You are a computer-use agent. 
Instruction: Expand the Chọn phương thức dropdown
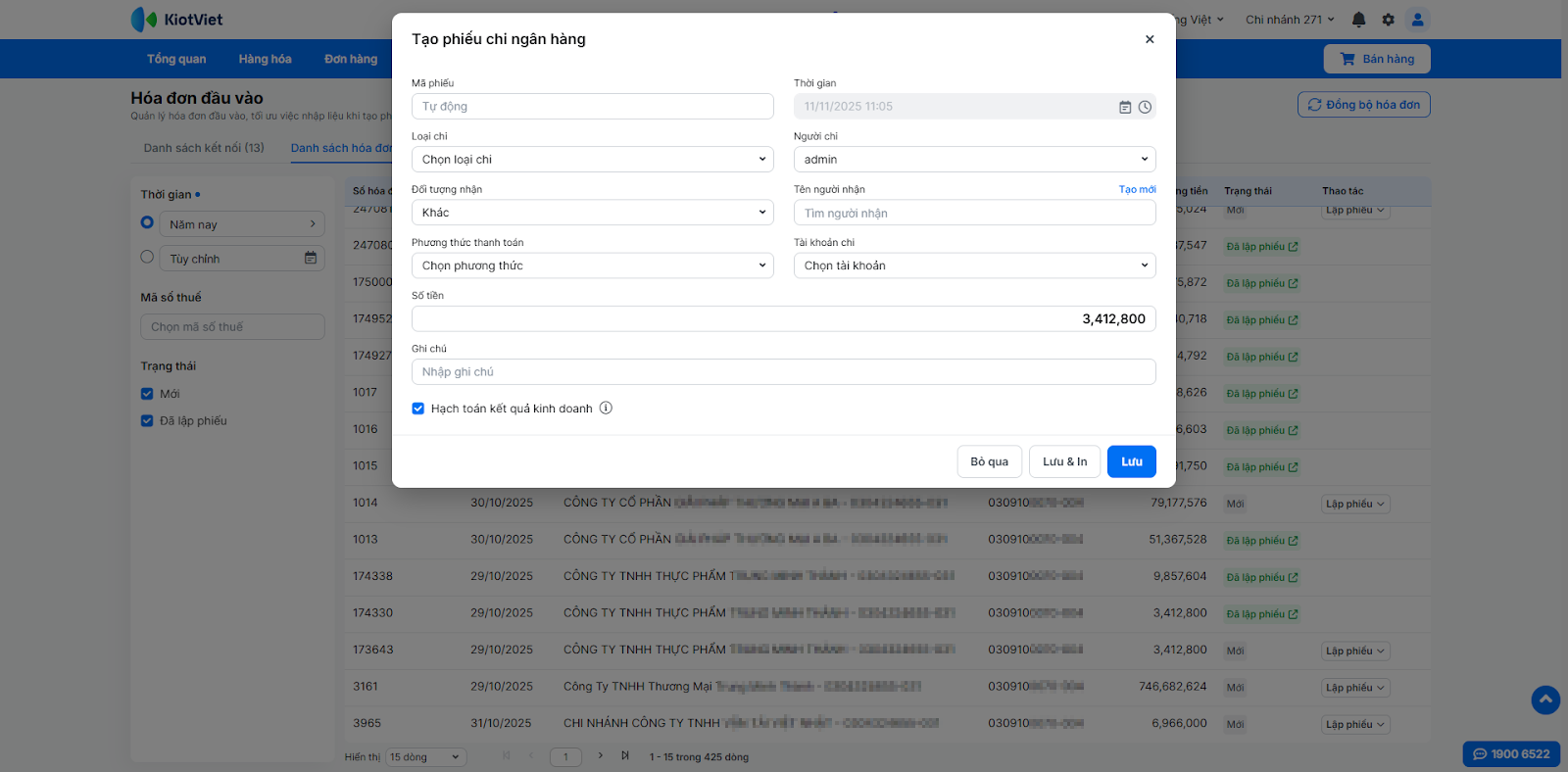point(592,265)
